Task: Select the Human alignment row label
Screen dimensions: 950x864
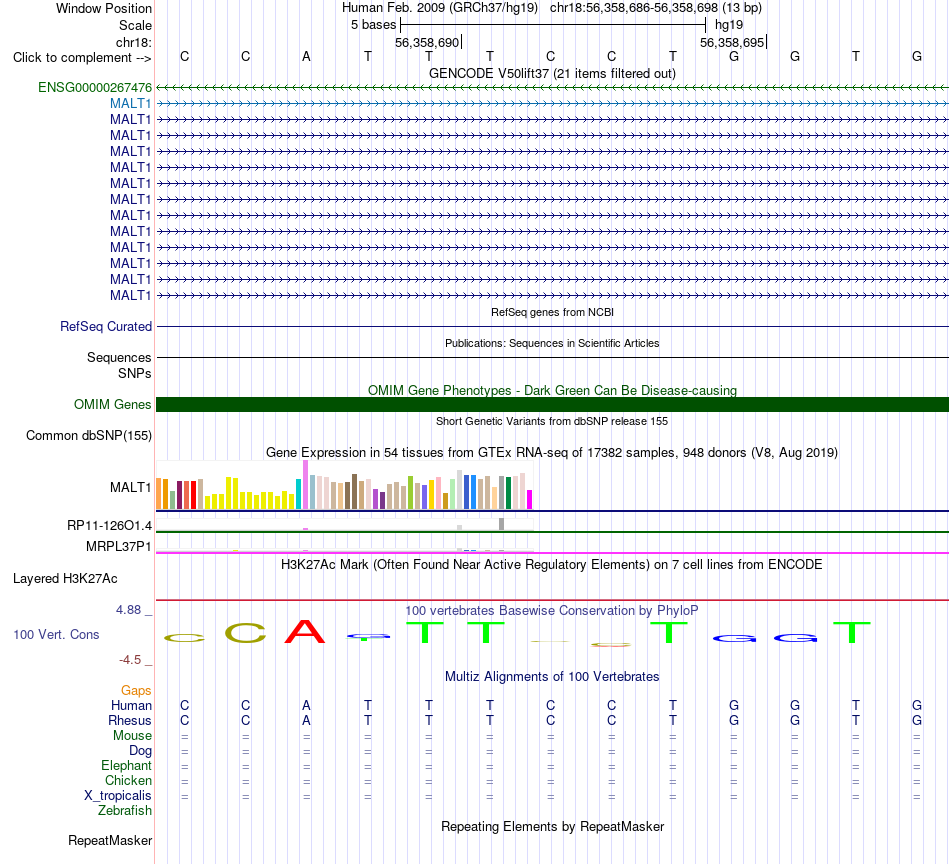Action: click(131, 705)
